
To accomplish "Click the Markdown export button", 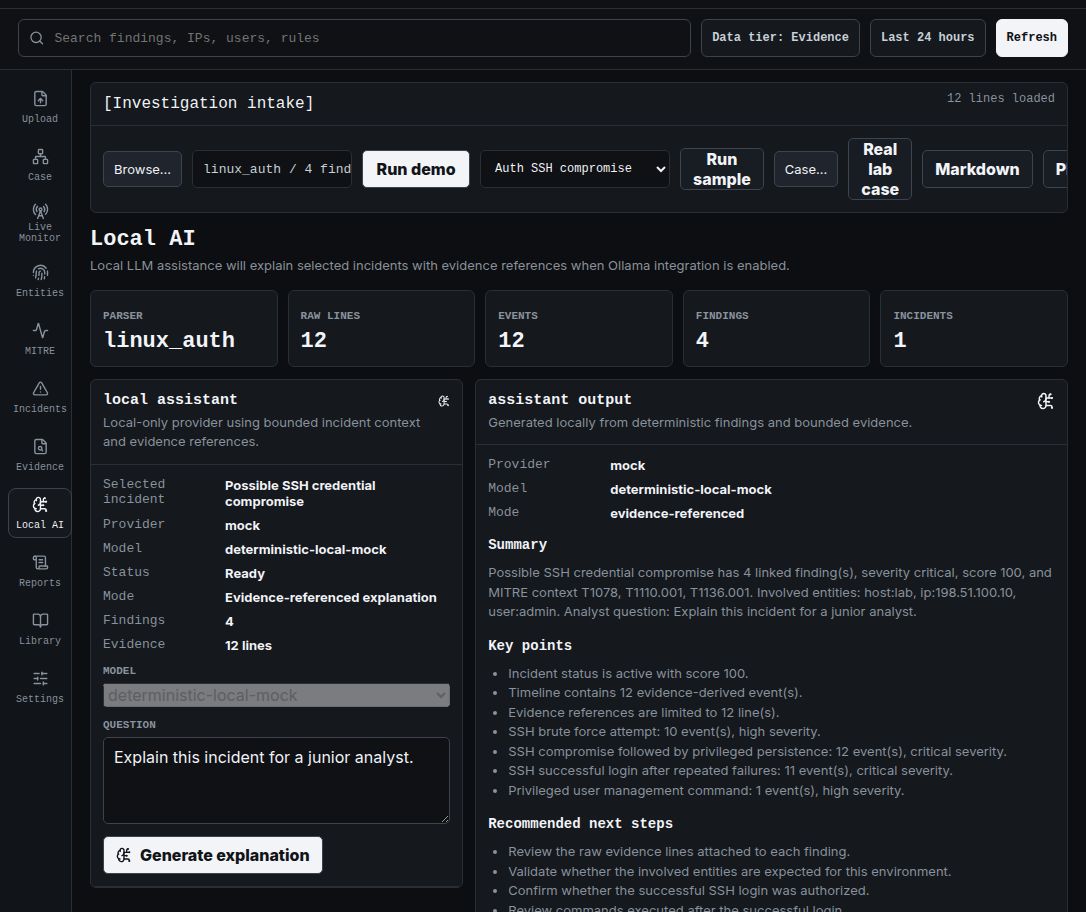I will [977, 169].
